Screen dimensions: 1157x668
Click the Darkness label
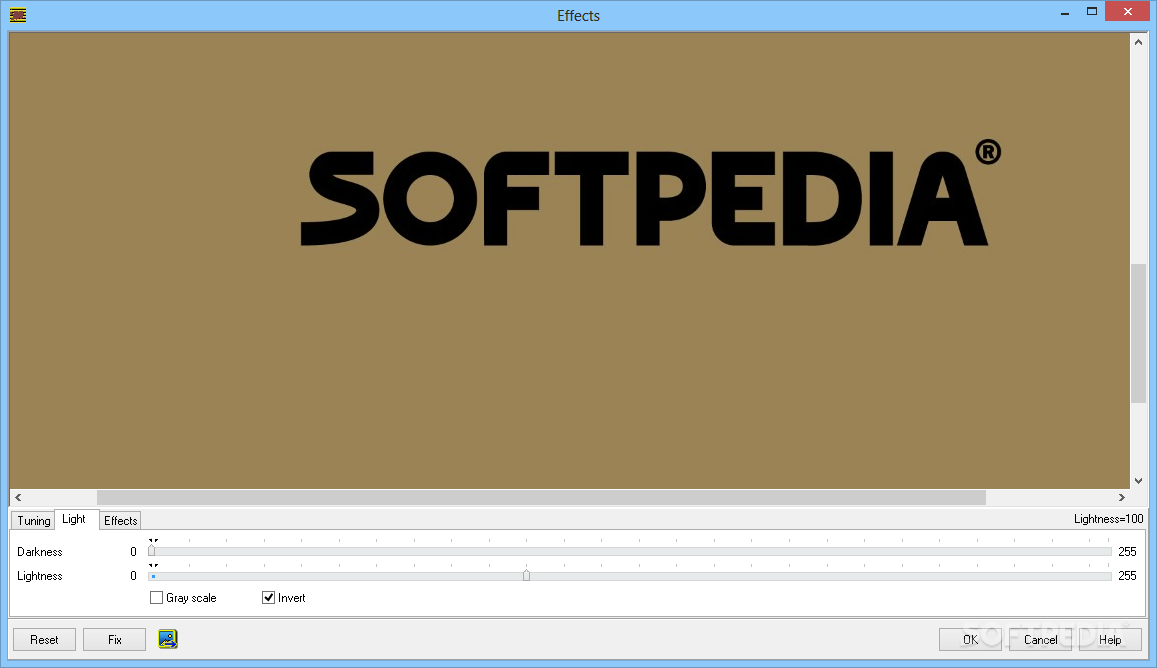[40, 551]
